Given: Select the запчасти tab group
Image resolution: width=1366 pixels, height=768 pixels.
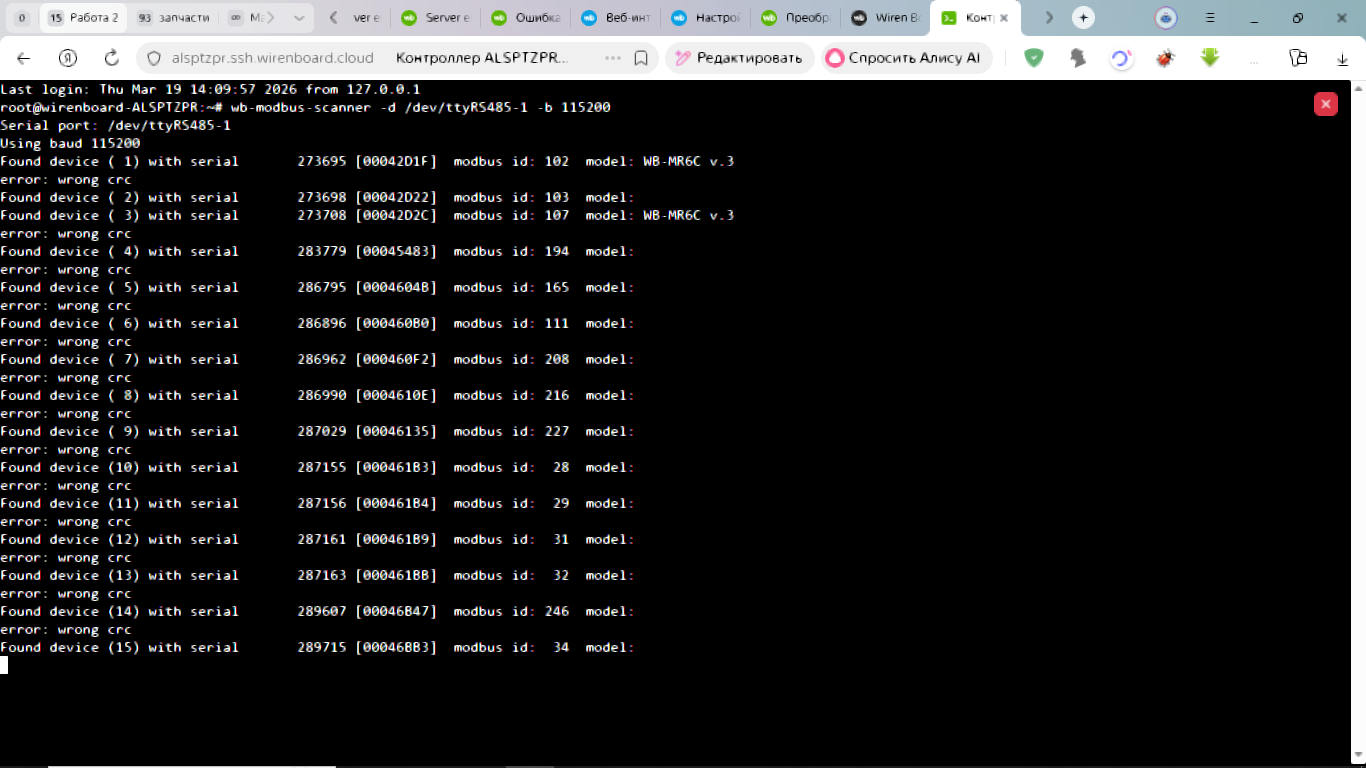Looking at the screenshot, I should coord(174,18).
